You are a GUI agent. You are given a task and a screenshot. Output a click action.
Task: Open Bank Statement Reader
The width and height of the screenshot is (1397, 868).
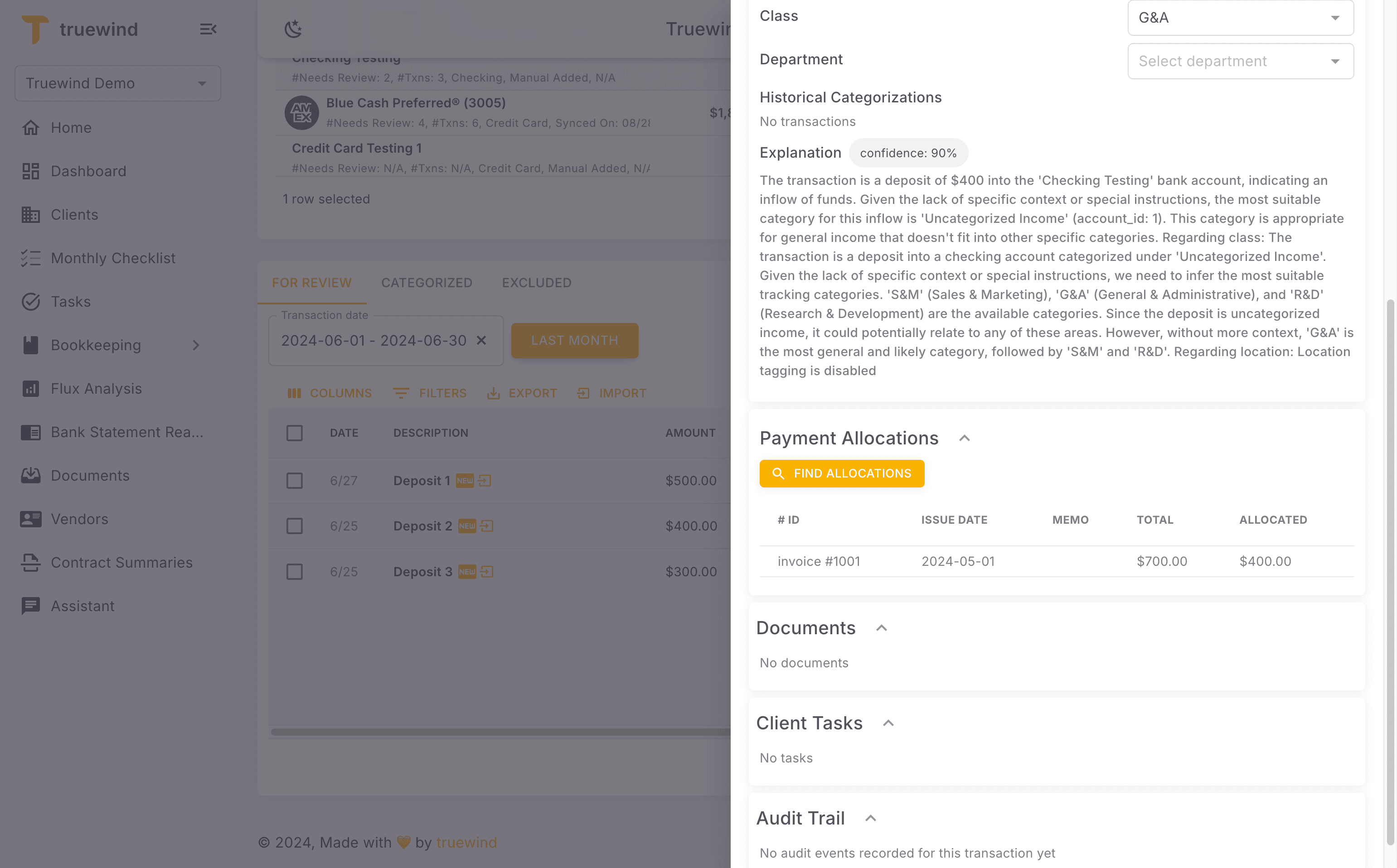click(126, 432)
